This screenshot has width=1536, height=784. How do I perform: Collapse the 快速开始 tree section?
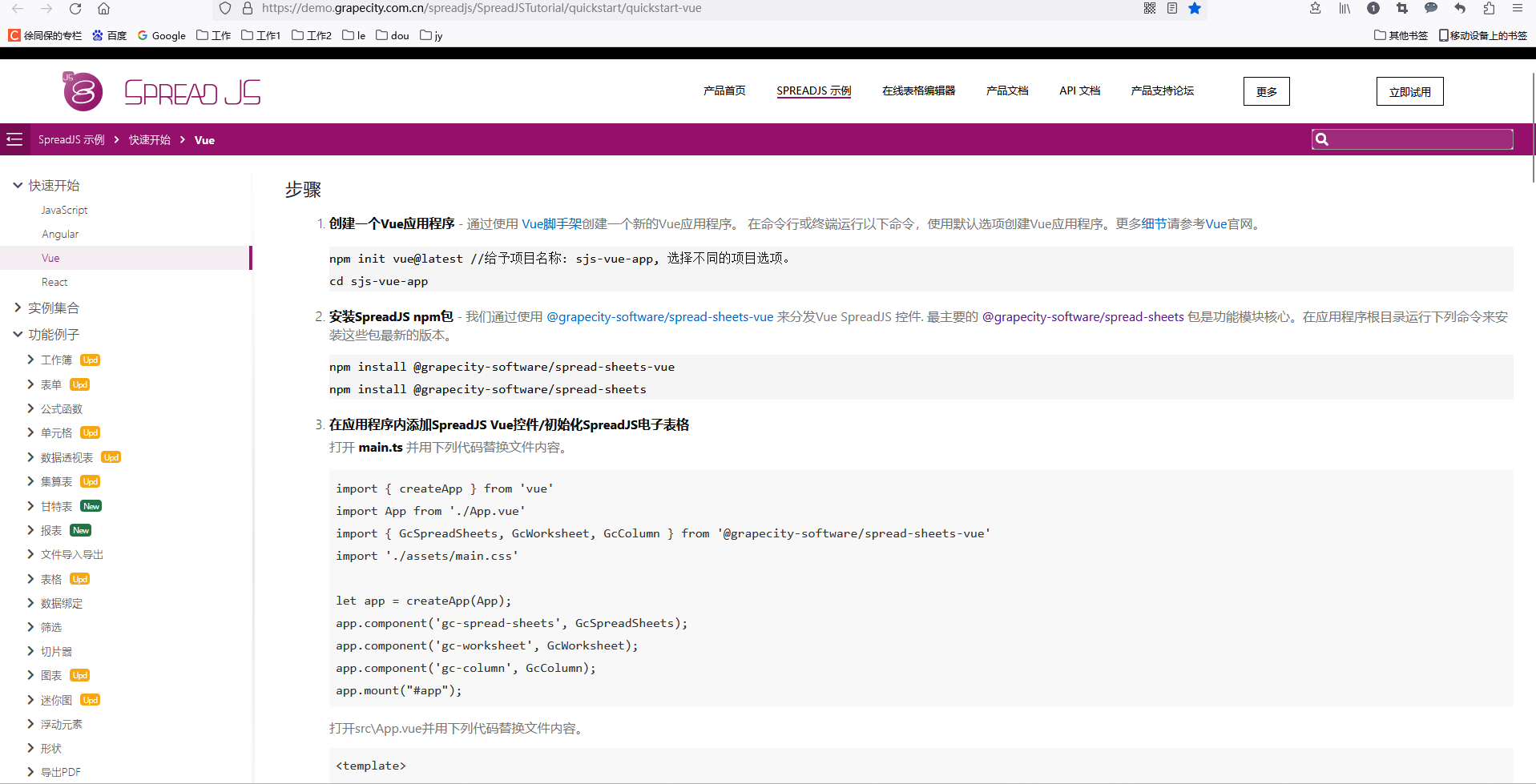coord(18,185)
